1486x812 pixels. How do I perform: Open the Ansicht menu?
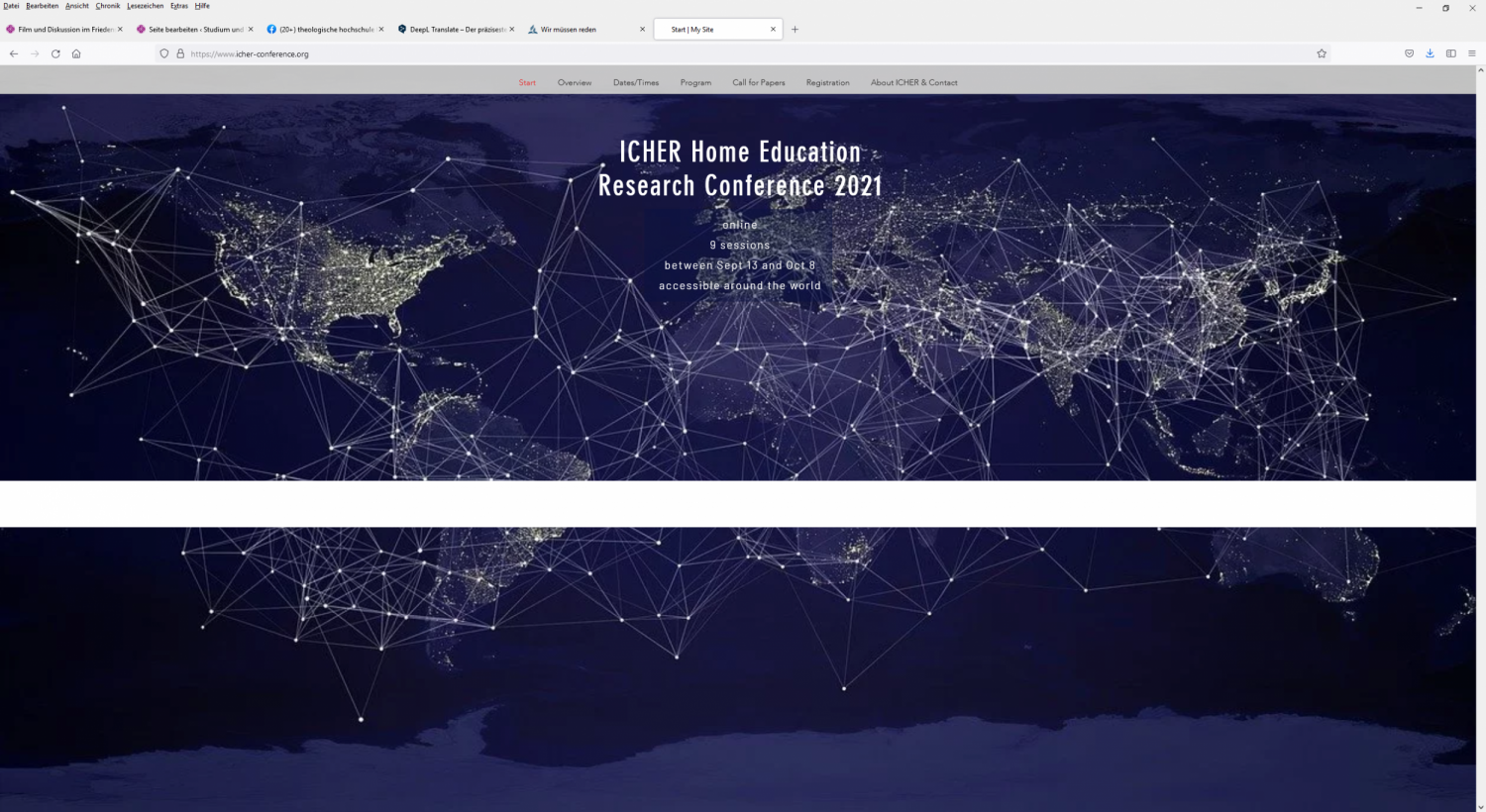pos(77,6)
